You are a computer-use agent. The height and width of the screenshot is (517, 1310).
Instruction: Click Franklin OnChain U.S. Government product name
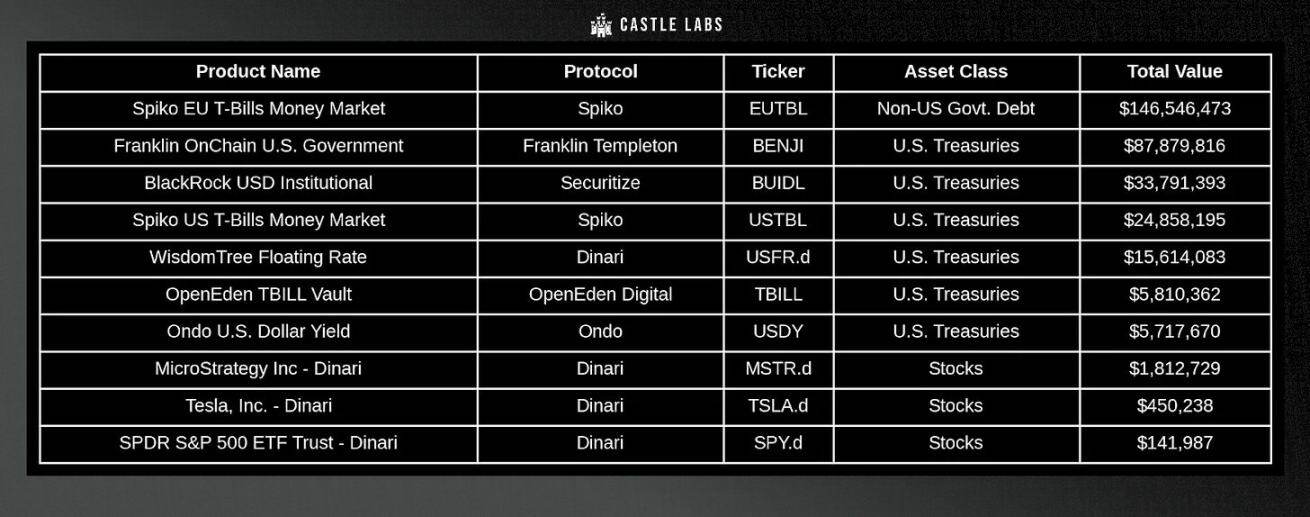pyautogui.click(x=258, y=146)
